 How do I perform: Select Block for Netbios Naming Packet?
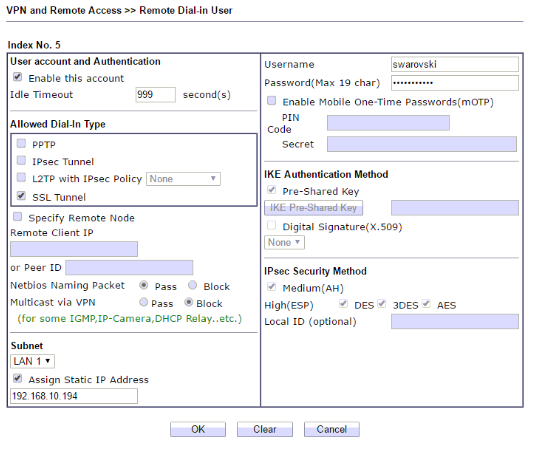tap(193, 285)
